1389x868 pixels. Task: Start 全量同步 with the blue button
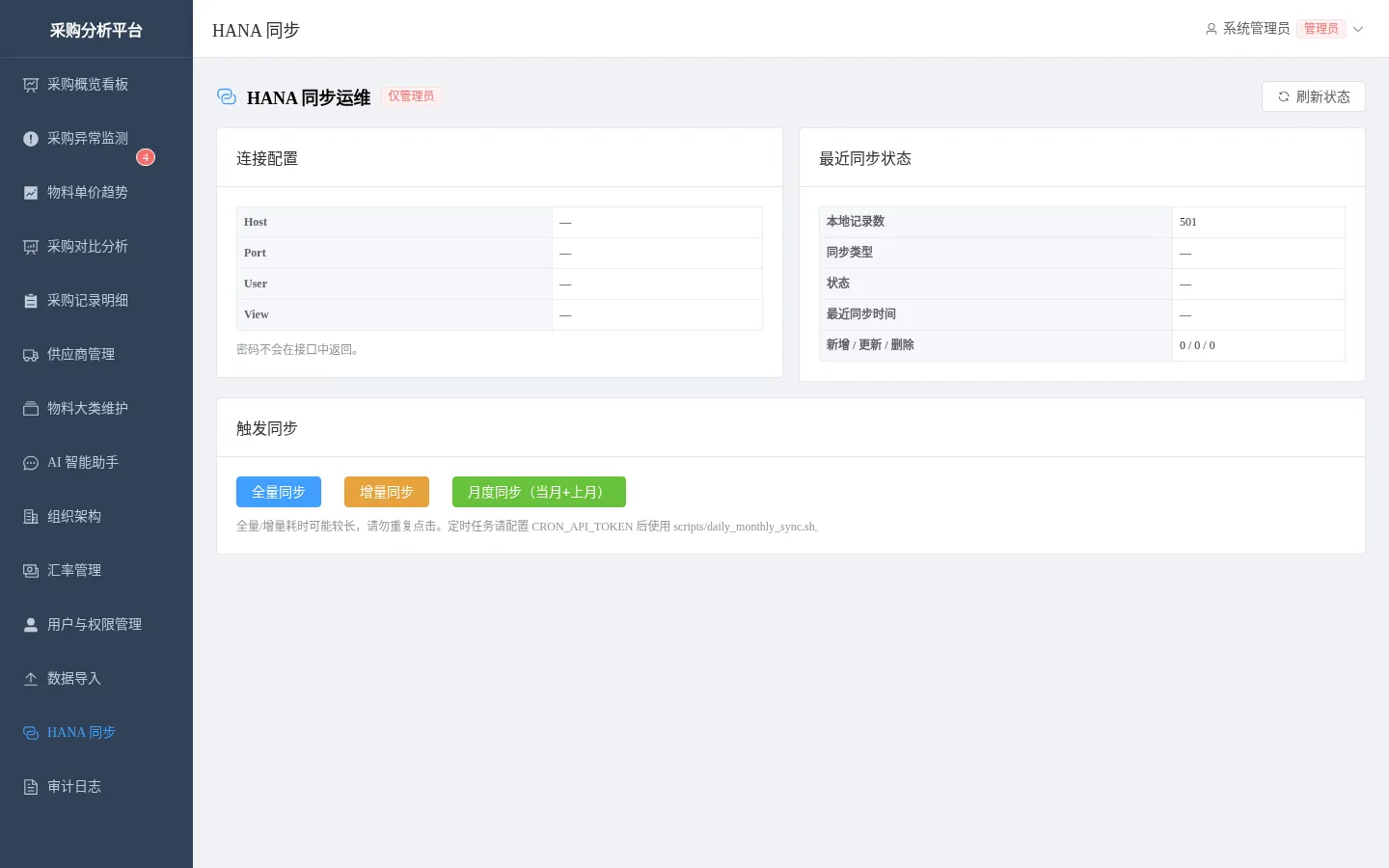[279, 492]
